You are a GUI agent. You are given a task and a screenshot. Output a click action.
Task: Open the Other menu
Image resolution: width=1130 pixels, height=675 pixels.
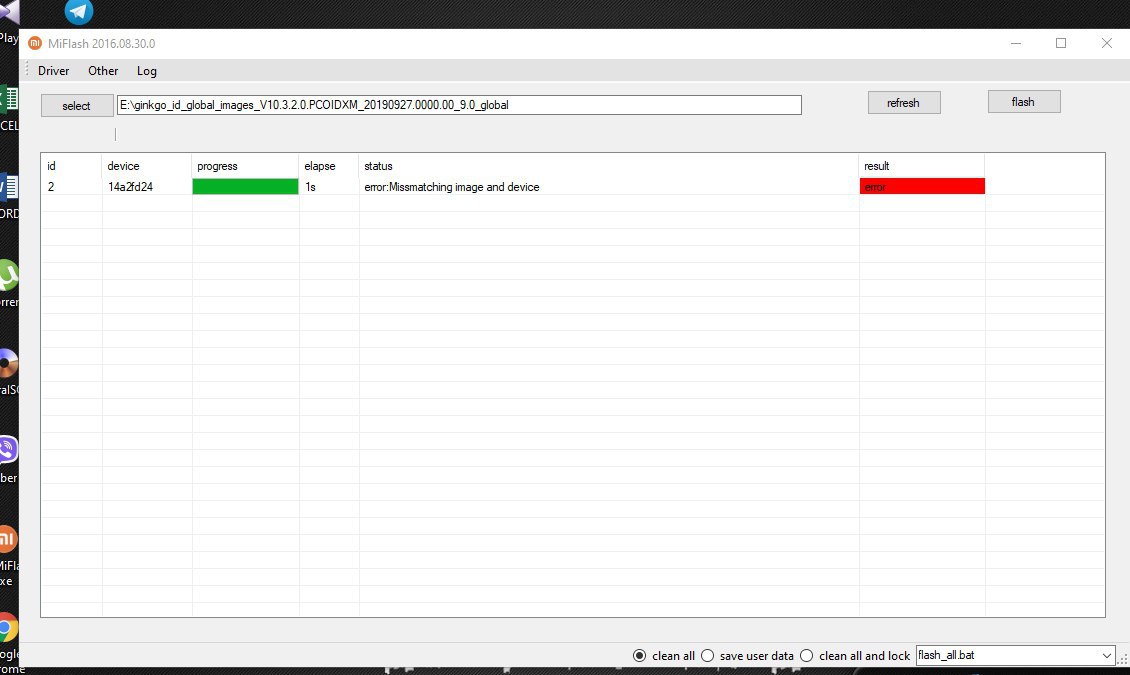(103, 71)
